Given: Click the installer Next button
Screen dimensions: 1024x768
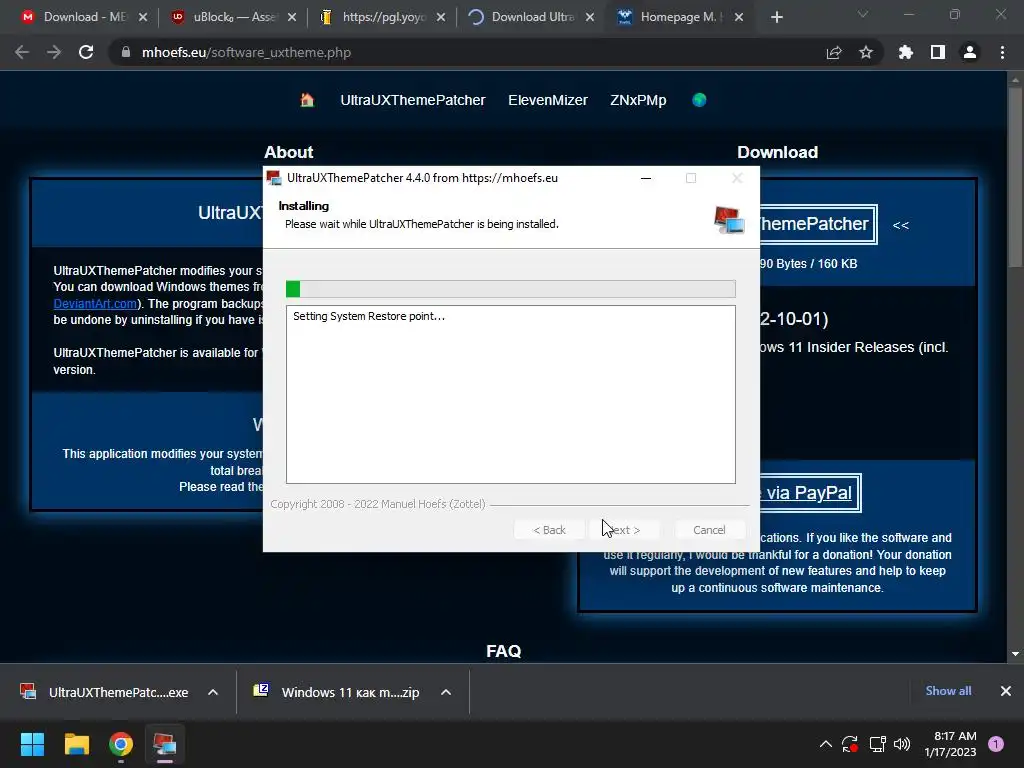Looking at the screenshot, I should tap(625, 530).
